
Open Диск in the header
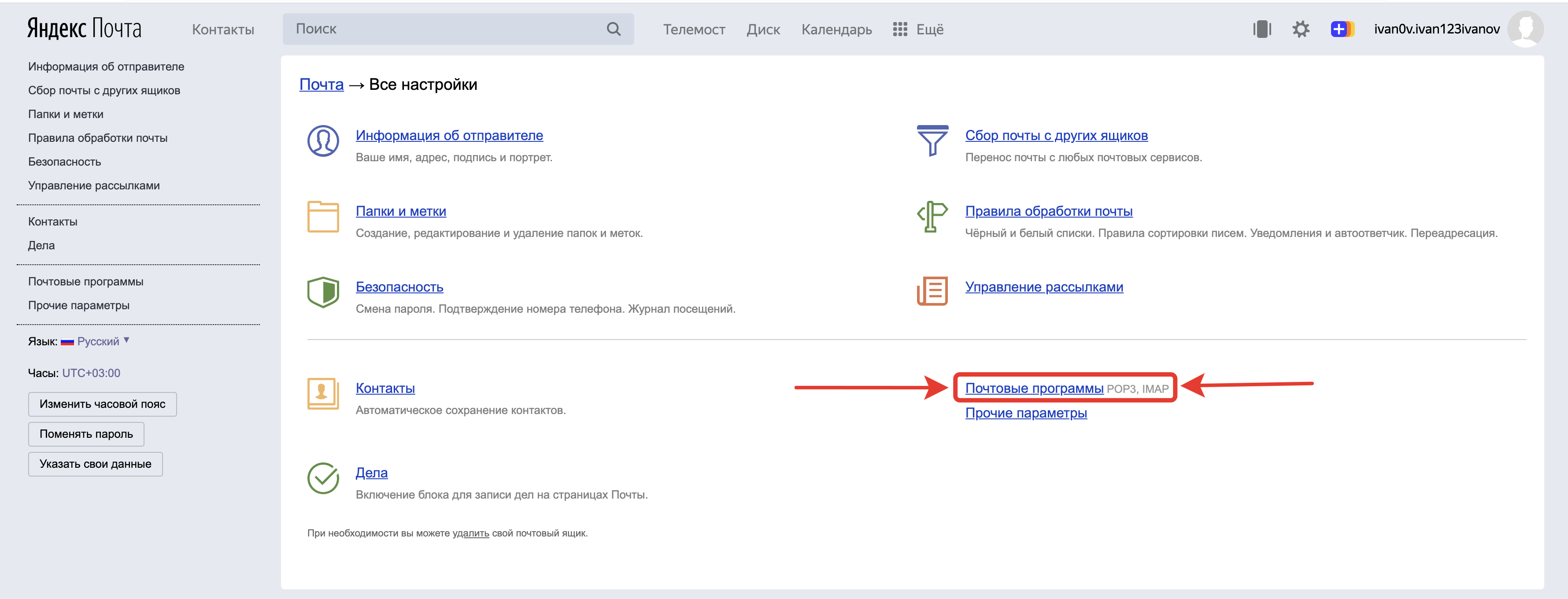click(x=763, y=29)
